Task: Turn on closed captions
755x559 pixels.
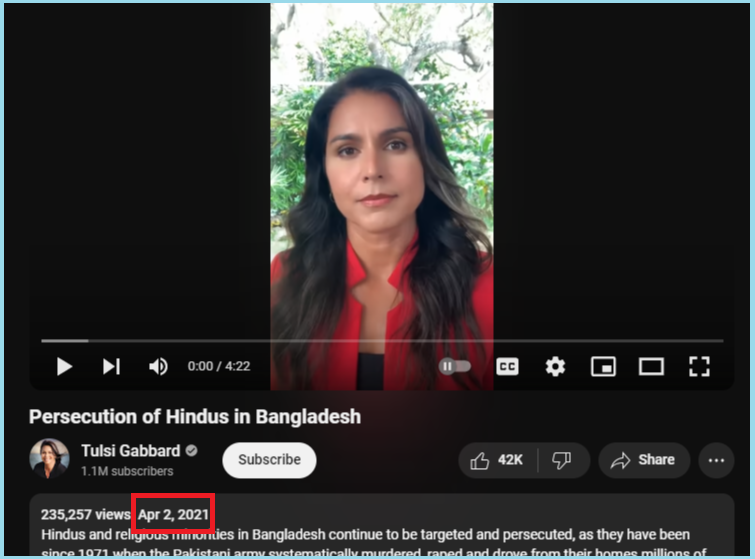Action: point(507,366)
